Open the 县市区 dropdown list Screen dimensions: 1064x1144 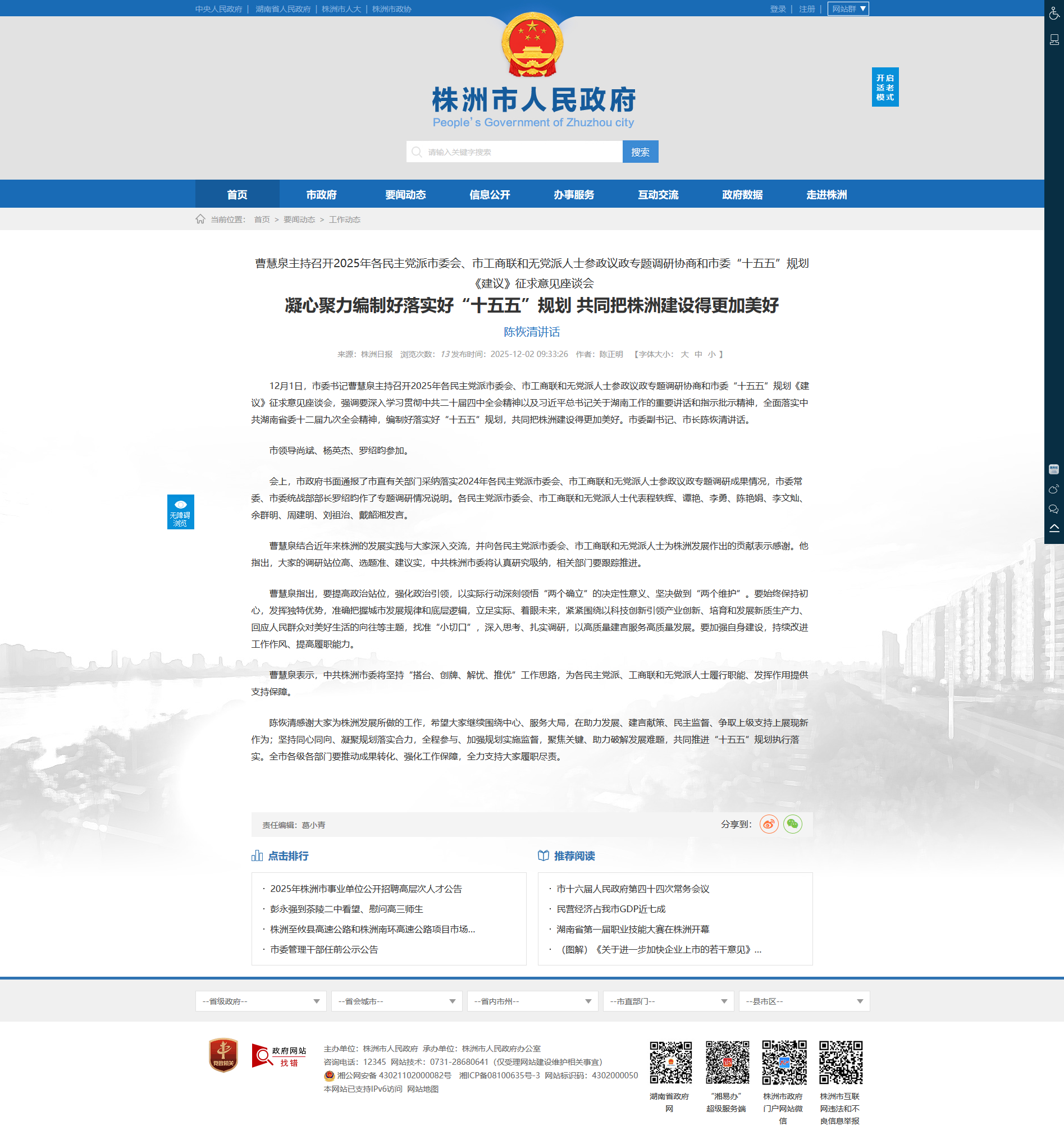(803, 1001)
